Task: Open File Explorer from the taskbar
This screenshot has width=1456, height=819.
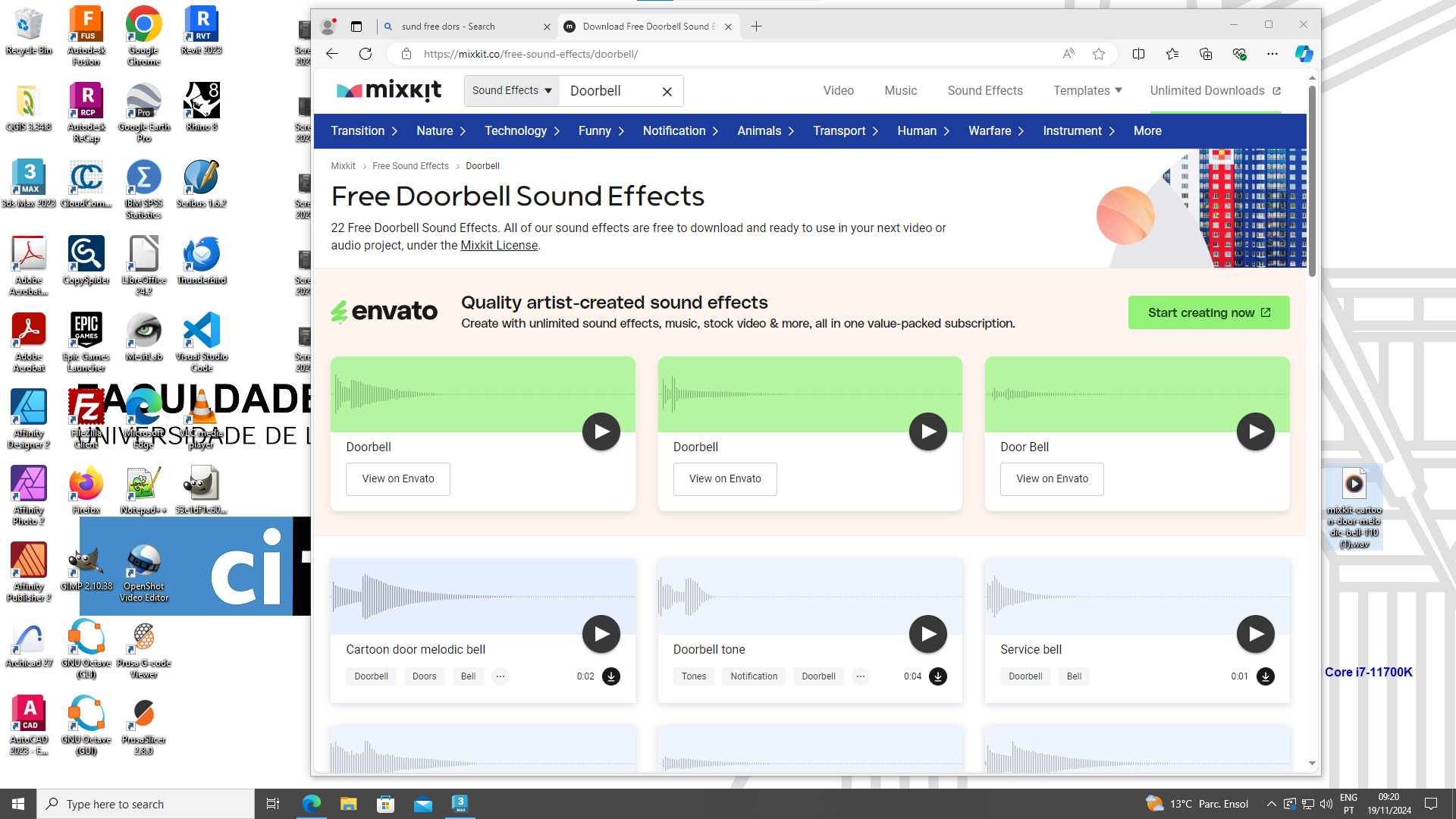Action: [x=348, y=804]
